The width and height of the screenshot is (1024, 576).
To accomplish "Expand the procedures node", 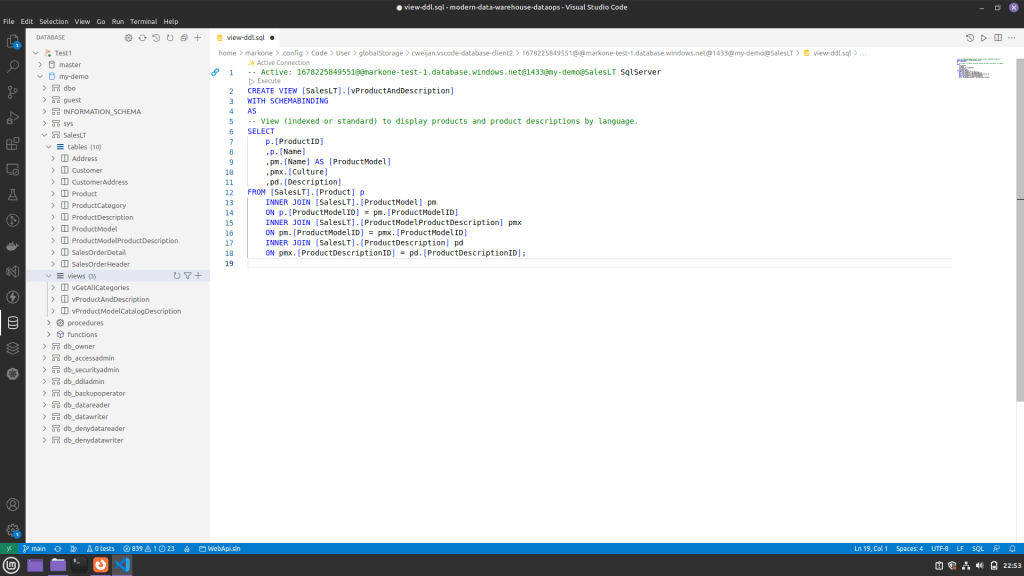I will [x=48, y=323].
